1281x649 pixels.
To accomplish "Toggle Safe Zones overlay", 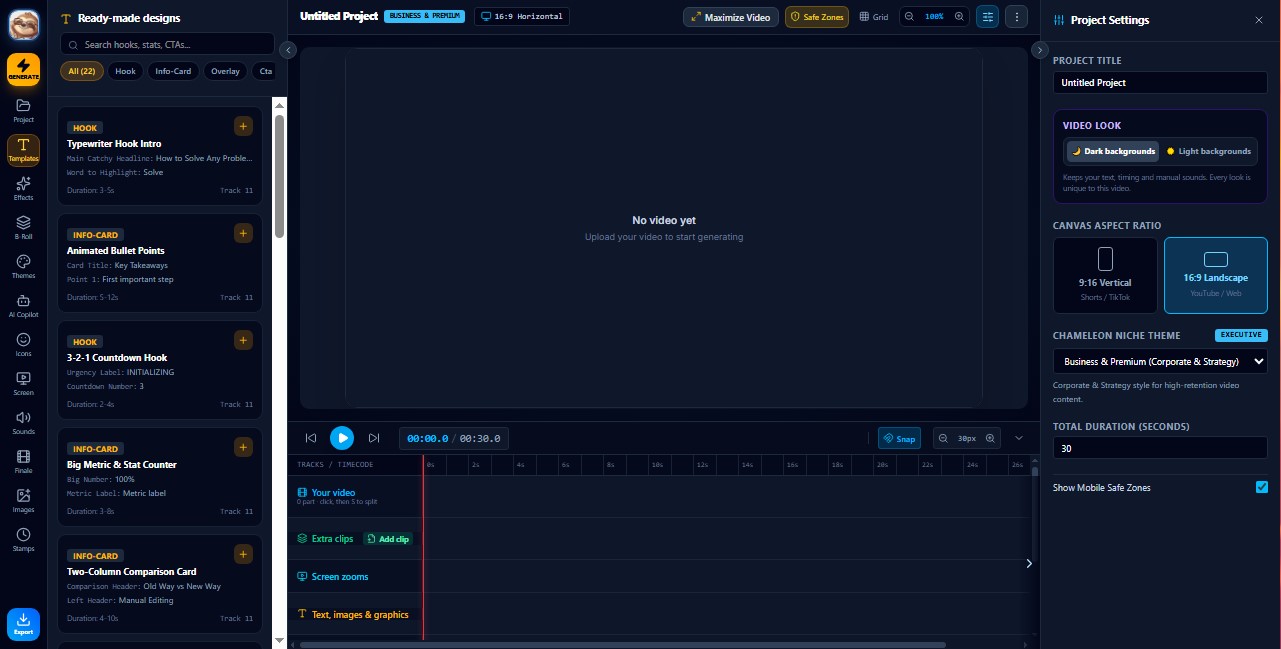I will [x=817, y=17].
